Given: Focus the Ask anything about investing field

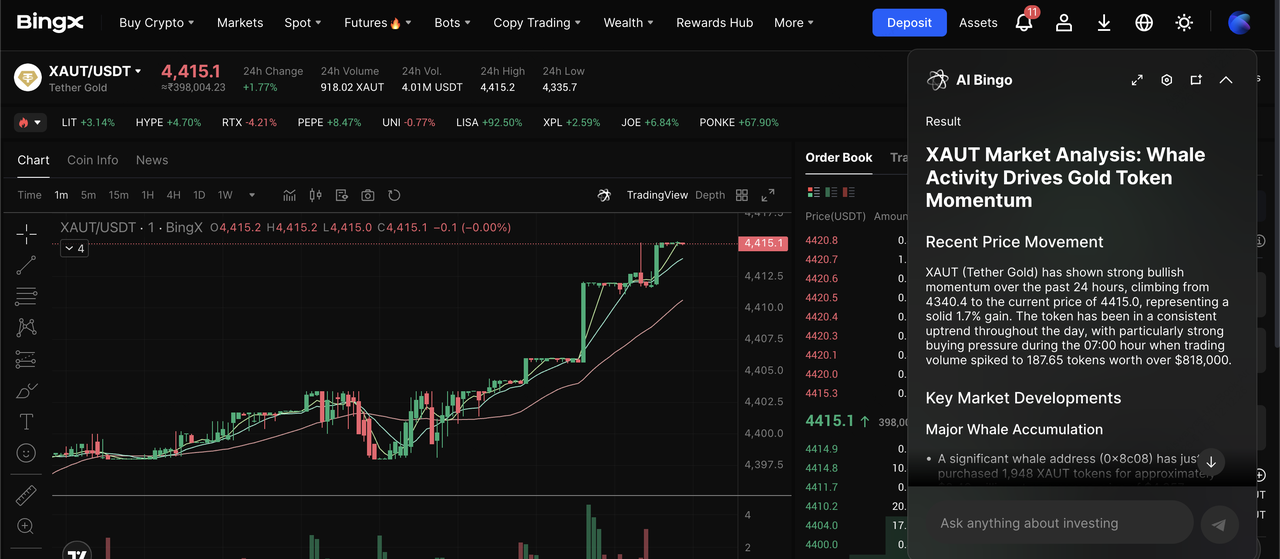Looking at the screenshot, I should (1060, 523).
